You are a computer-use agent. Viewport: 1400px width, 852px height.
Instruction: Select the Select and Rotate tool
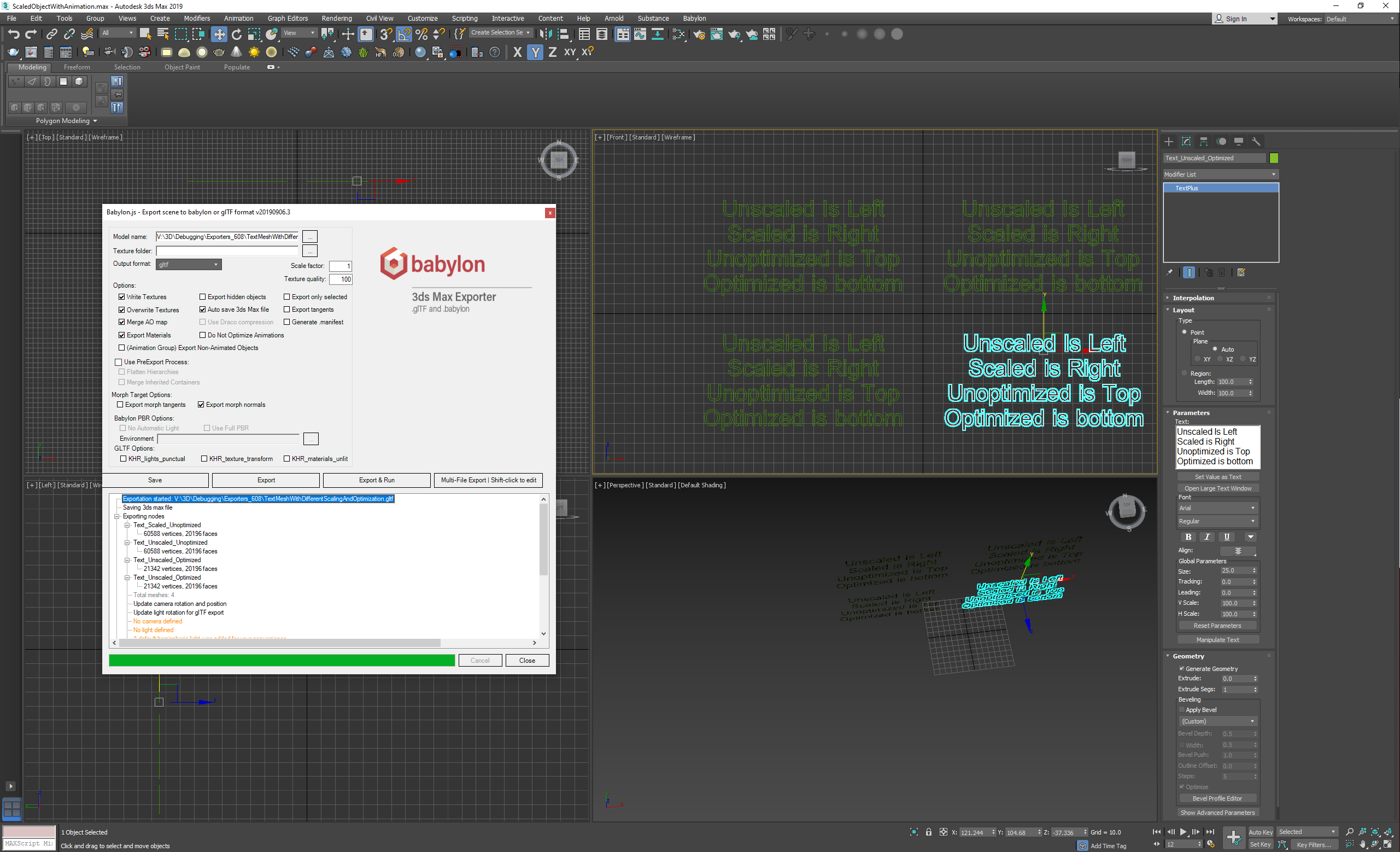click(x=237, y=34)
